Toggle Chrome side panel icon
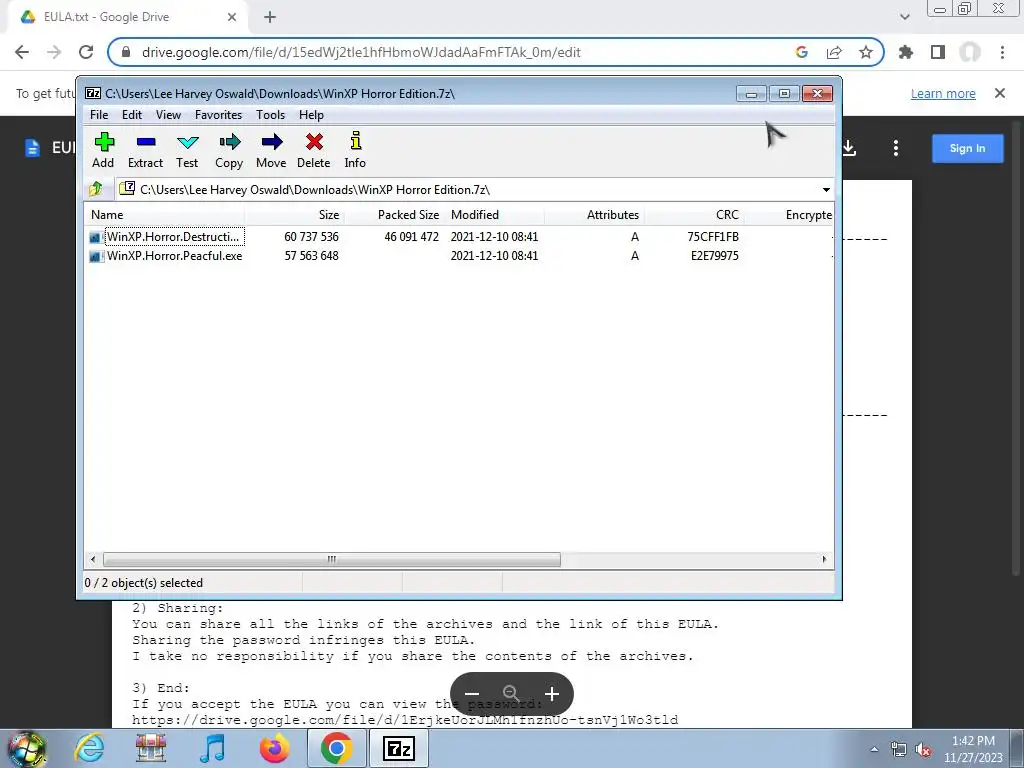This screenshot has width=1024, height=768. click(938, 52)
